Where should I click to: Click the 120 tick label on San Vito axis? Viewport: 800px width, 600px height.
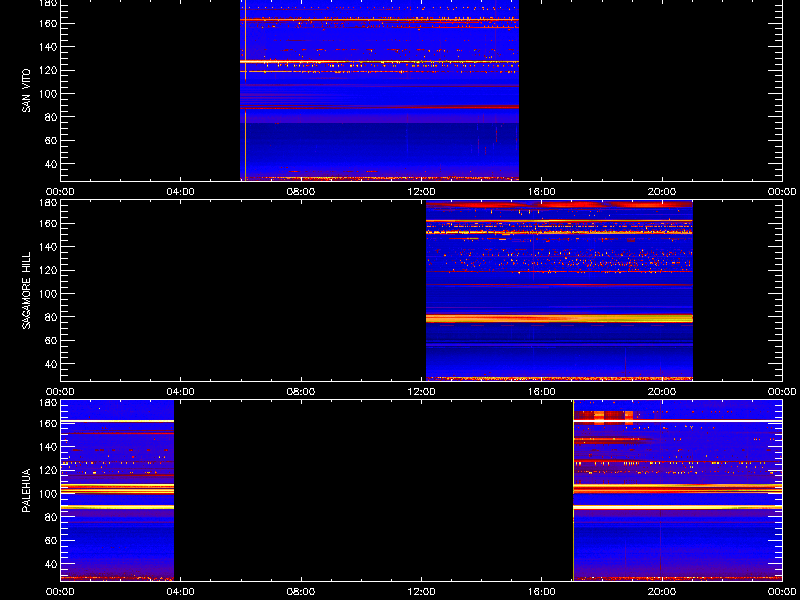coord(47,70)
